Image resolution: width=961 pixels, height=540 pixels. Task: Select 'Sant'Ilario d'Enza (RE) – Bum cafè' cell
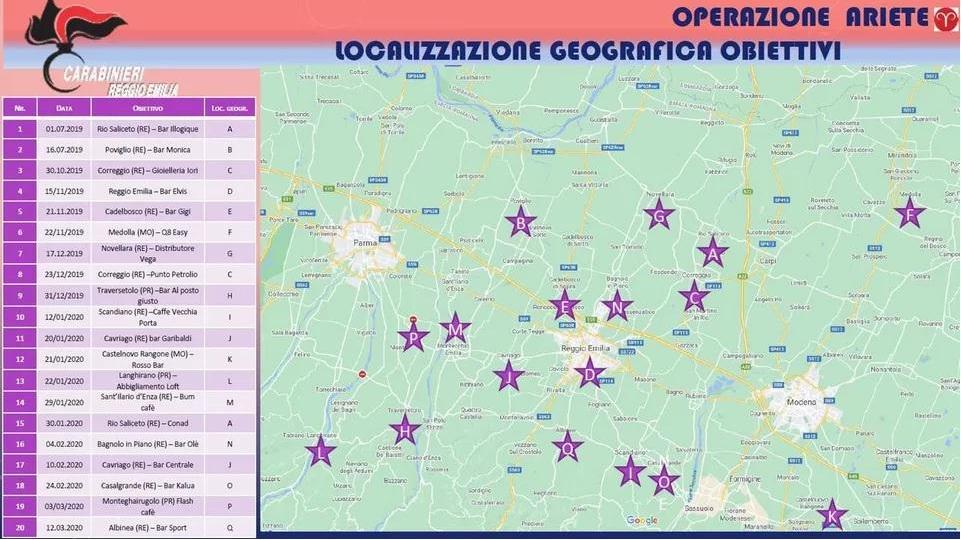[x=148, y=402]
